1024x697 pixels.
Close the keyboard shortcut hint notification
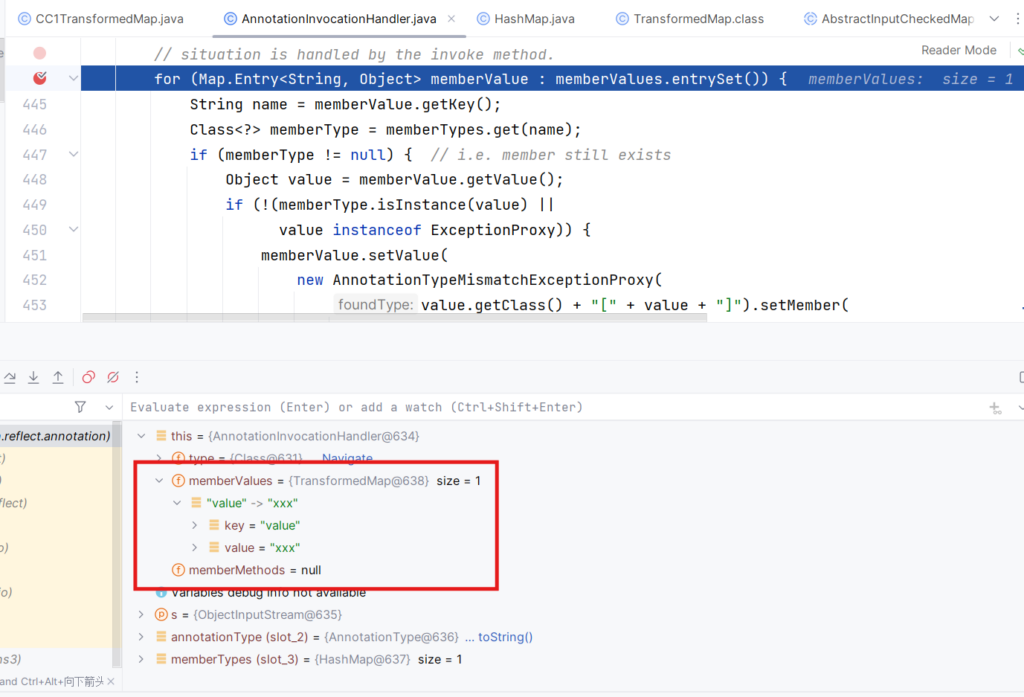pos(111,681)
